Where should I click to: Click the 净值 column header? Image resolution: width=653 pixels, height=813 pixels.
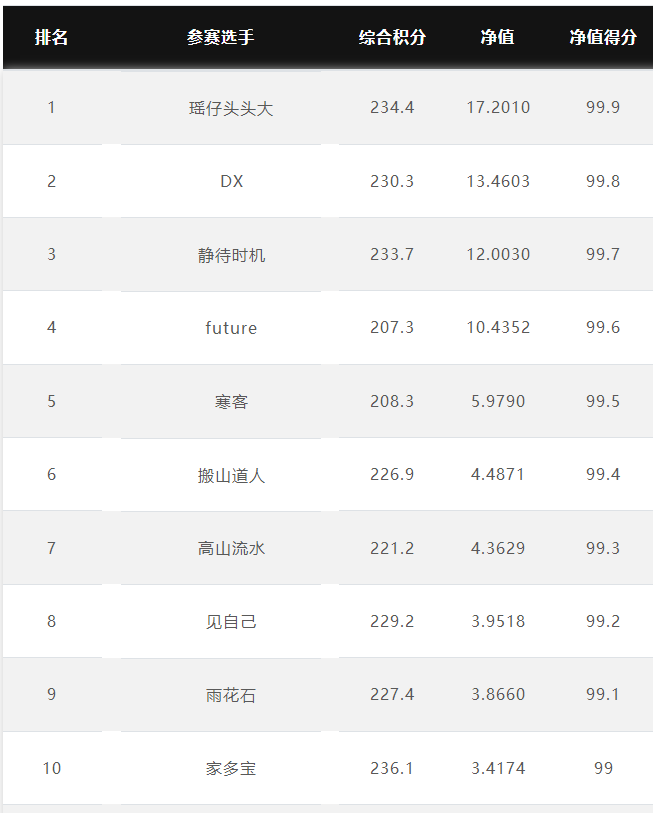(497, 37)
